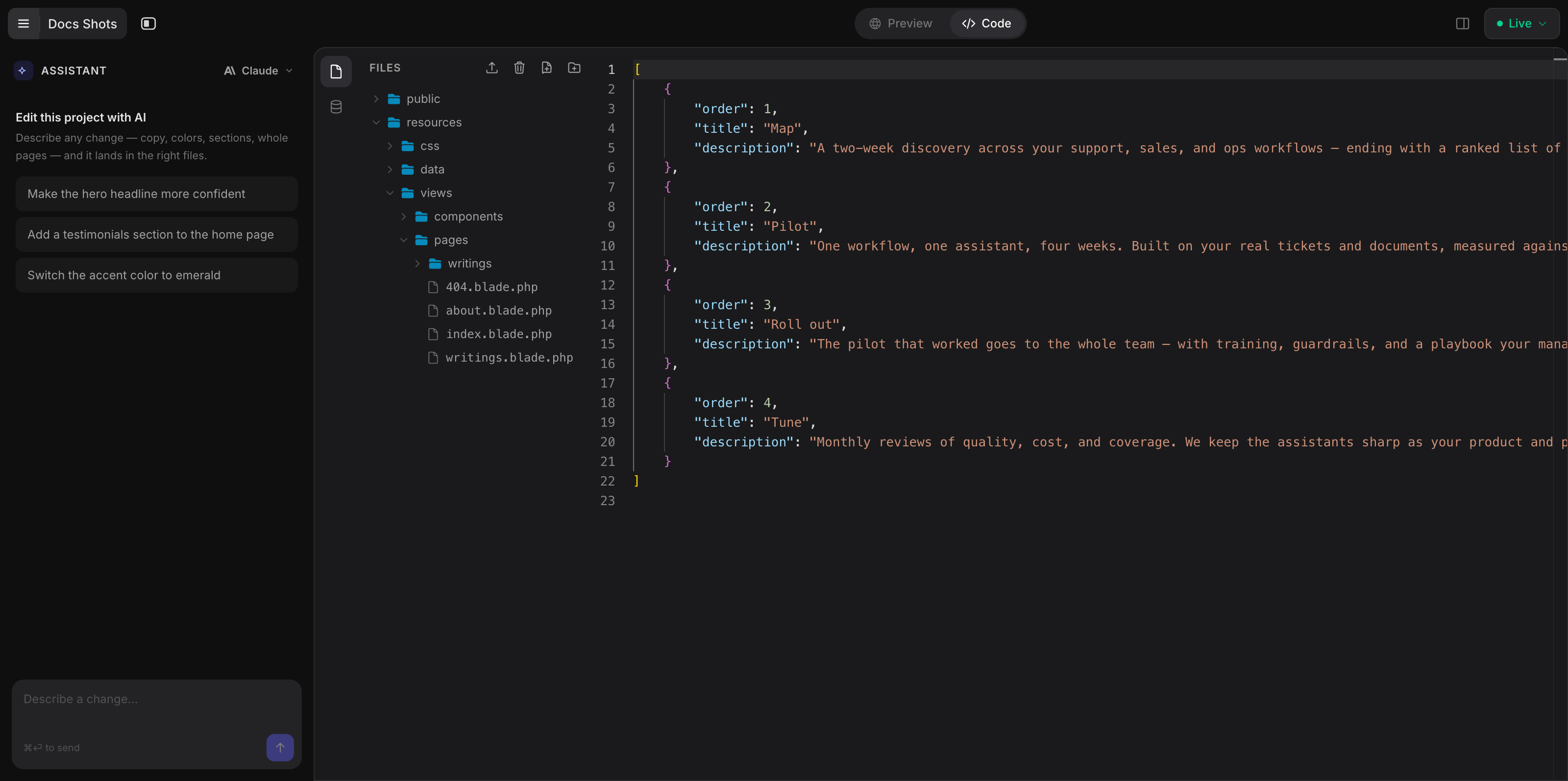This screenshot has height=781, width=1568.
Task: Click the "Pilot" title value in code
Action: pos(789,226)
